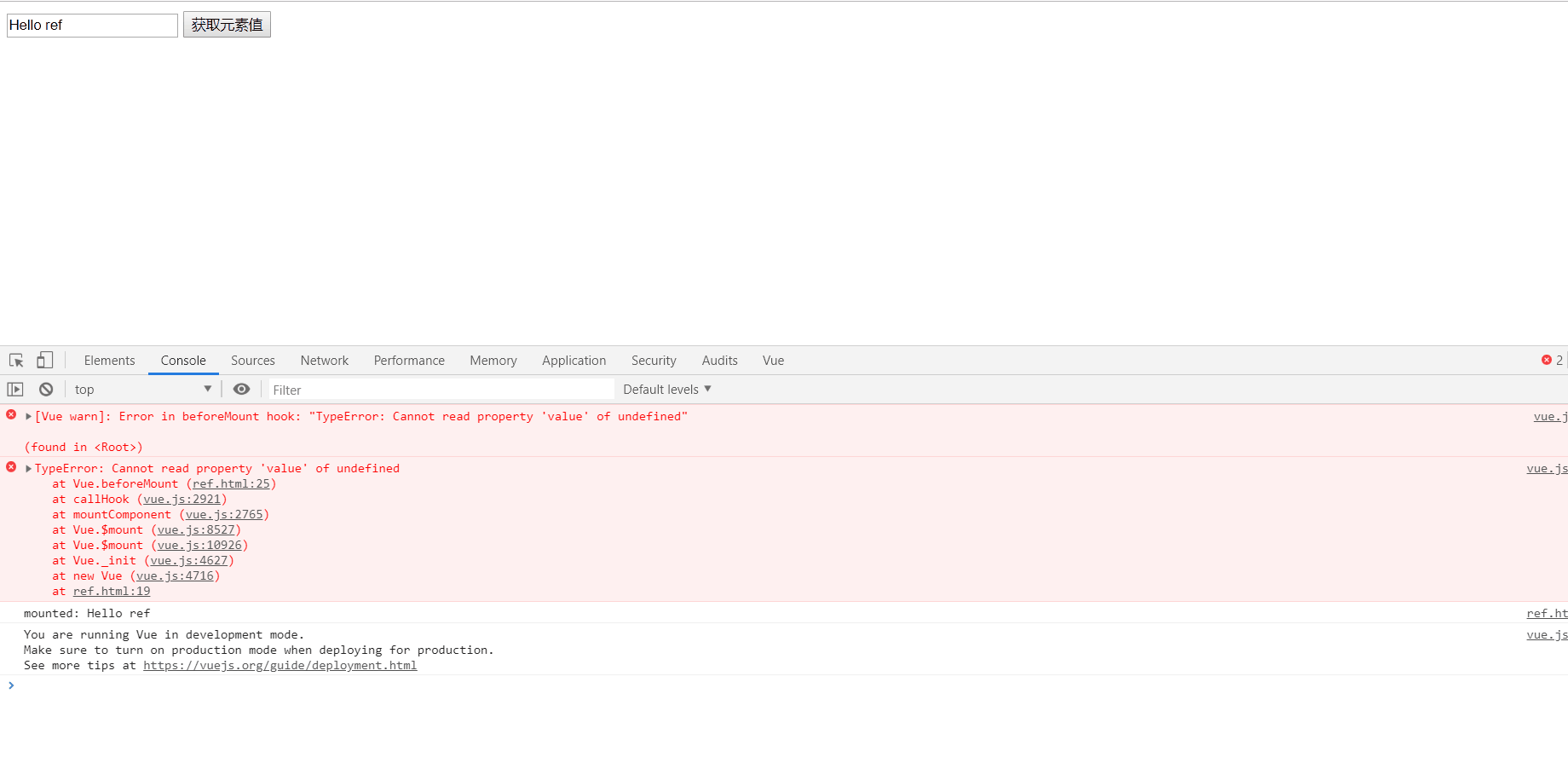This screenshot has height=769, width=1568.
Task: Open the vue.js:2765 mountComponent link
Action: coord(225,515)
